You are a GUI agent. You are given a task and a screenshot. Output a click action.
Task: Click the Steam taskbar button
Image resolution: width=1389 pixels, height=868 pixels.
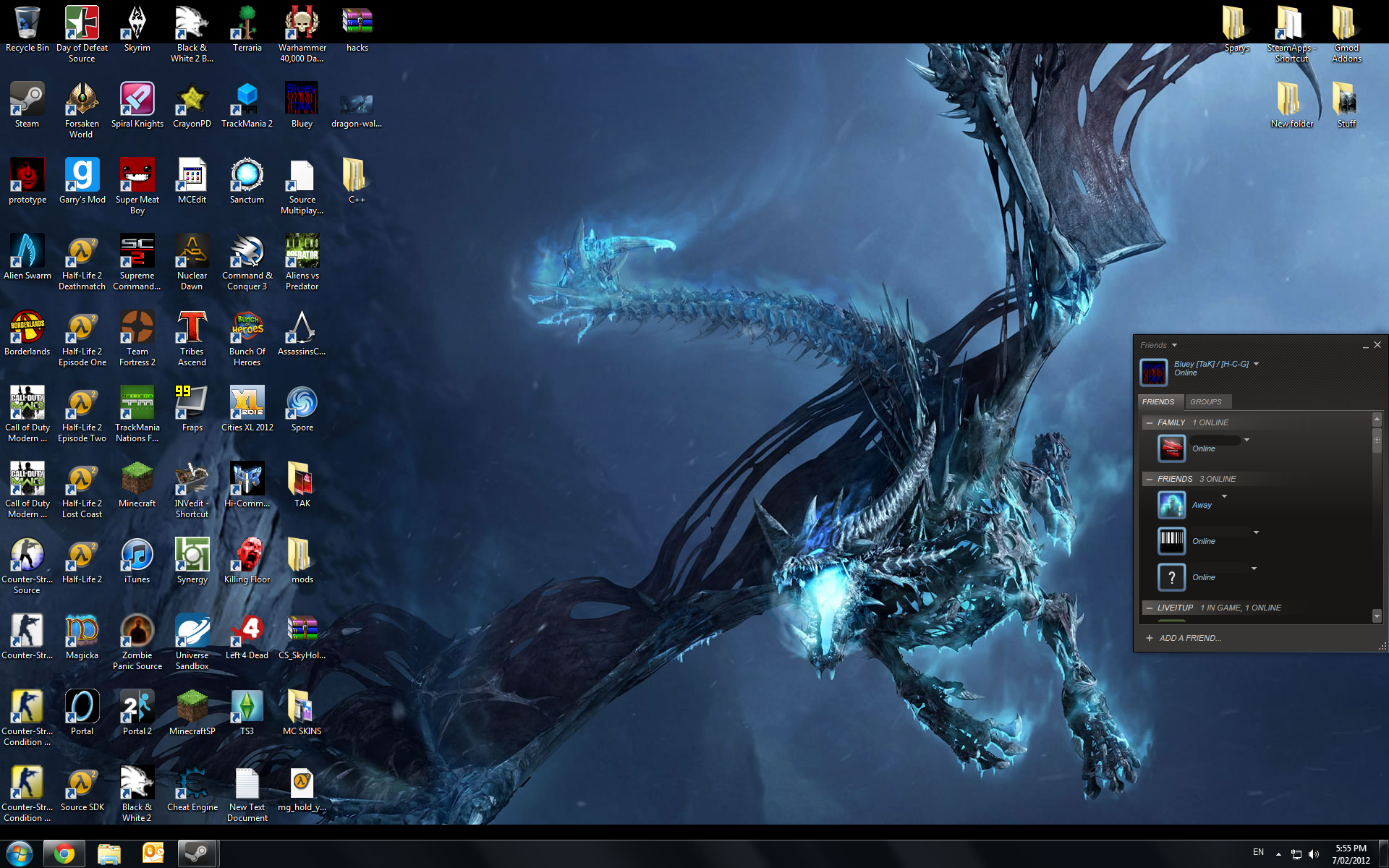[x=197, y=854]
